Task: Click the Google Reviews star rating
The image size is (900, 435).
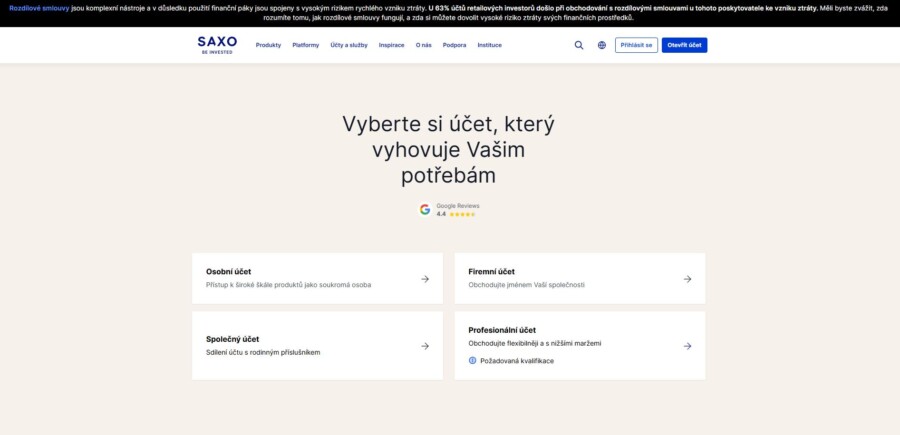Action: coord(462,214)
